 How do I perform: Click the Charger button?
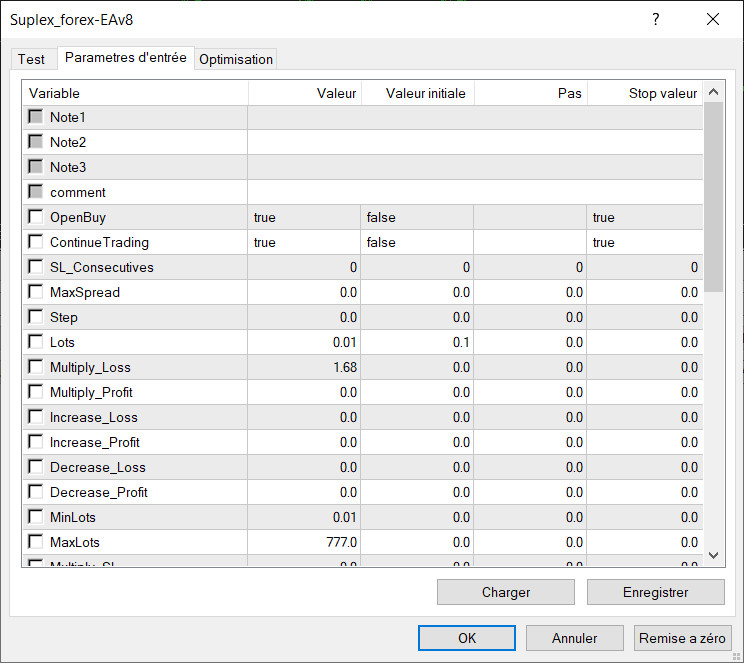(506, 592)
